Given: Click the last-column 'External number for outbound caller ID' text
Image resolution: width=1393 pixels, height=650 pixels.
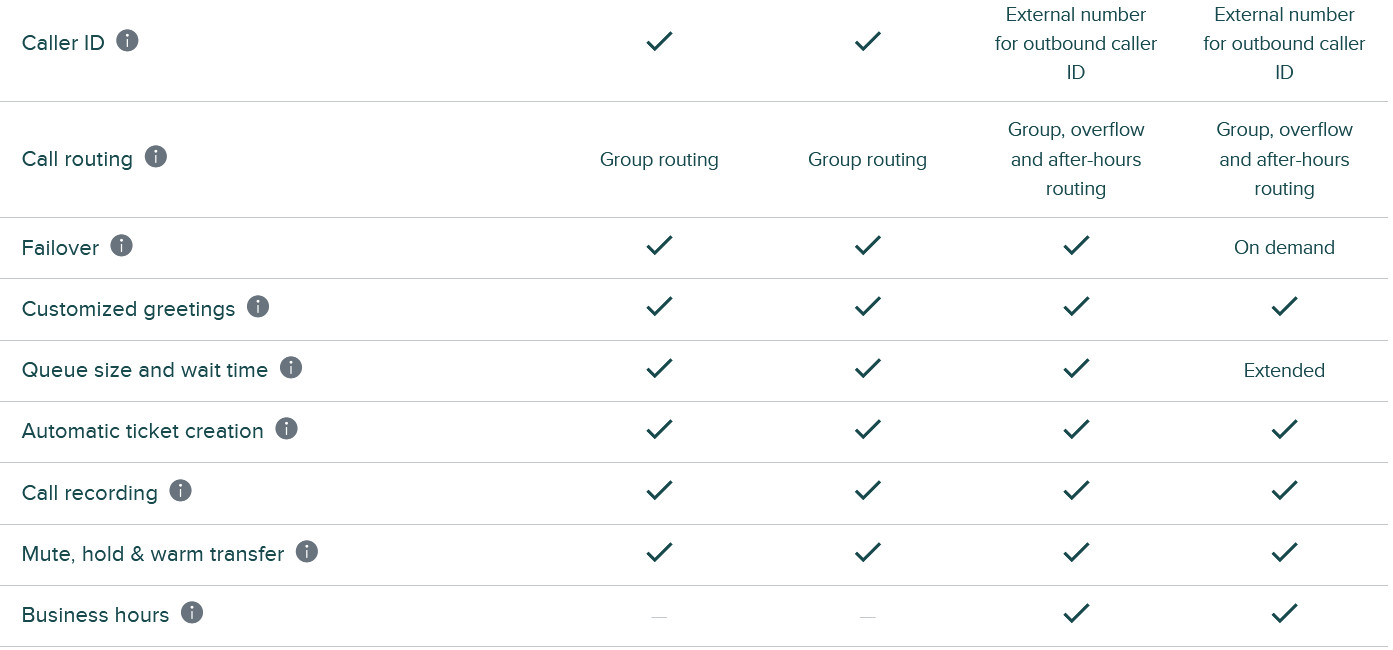Looking at the screenshot, I should pos(1284,43).
